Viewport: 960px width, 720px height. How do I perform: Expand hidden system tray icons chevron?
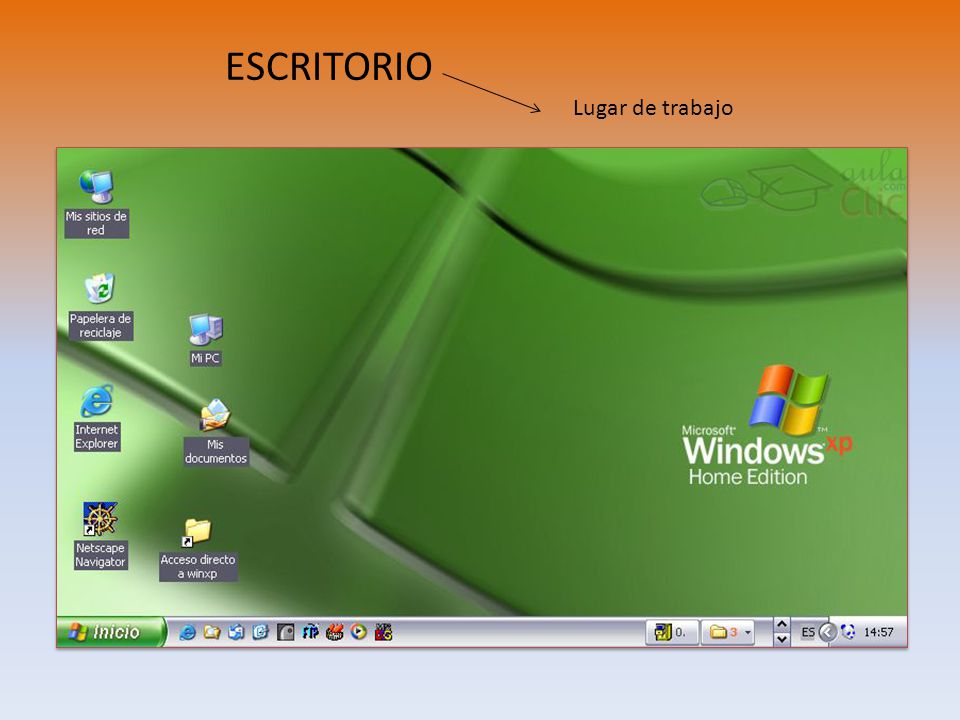(x=827, y=632)
